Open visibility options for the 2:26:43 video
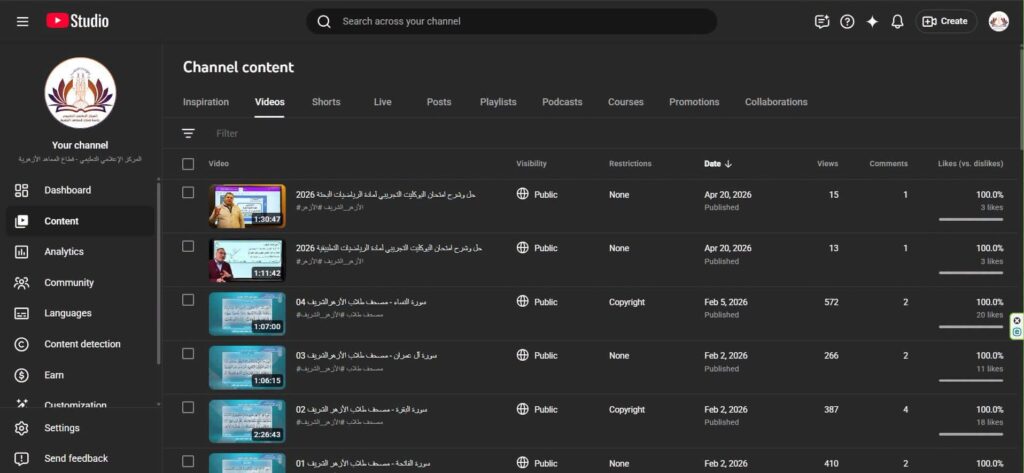The width and height of the screenshot is (1024, 473). [x=537, y=410]
